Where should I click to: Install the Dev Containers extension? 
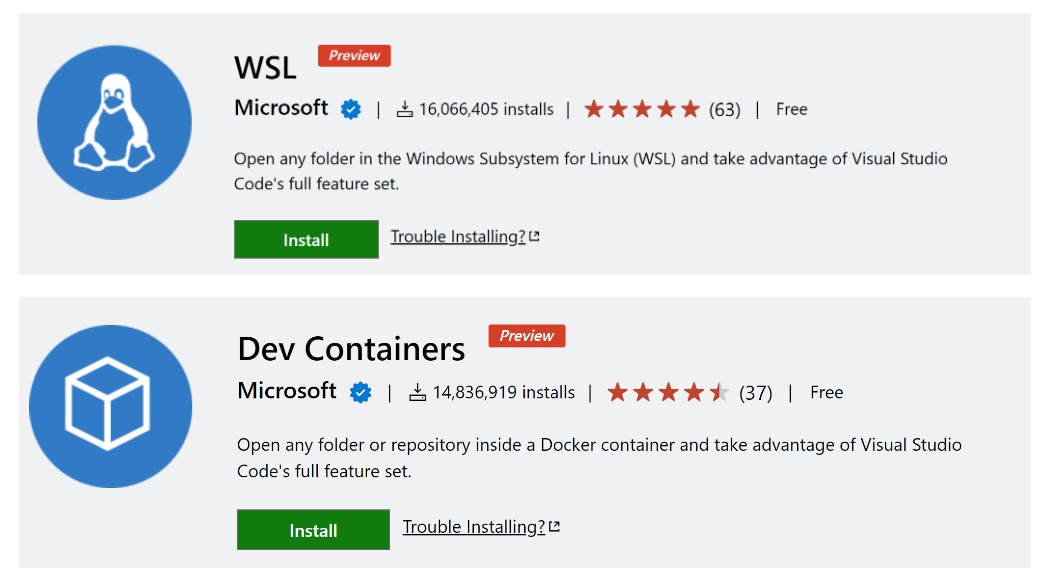tap(313, 529)
